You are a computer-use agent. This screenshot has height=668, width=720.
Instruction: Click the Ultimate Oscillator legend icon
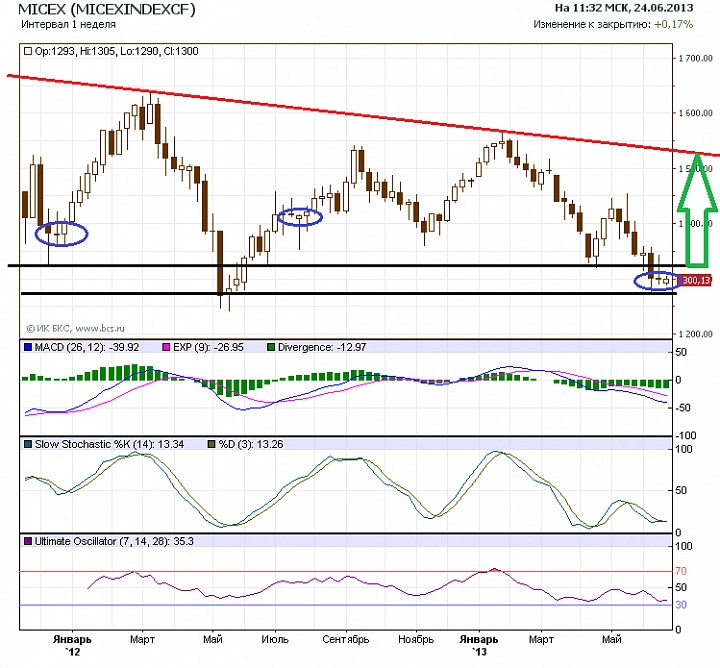pos(29,540)
